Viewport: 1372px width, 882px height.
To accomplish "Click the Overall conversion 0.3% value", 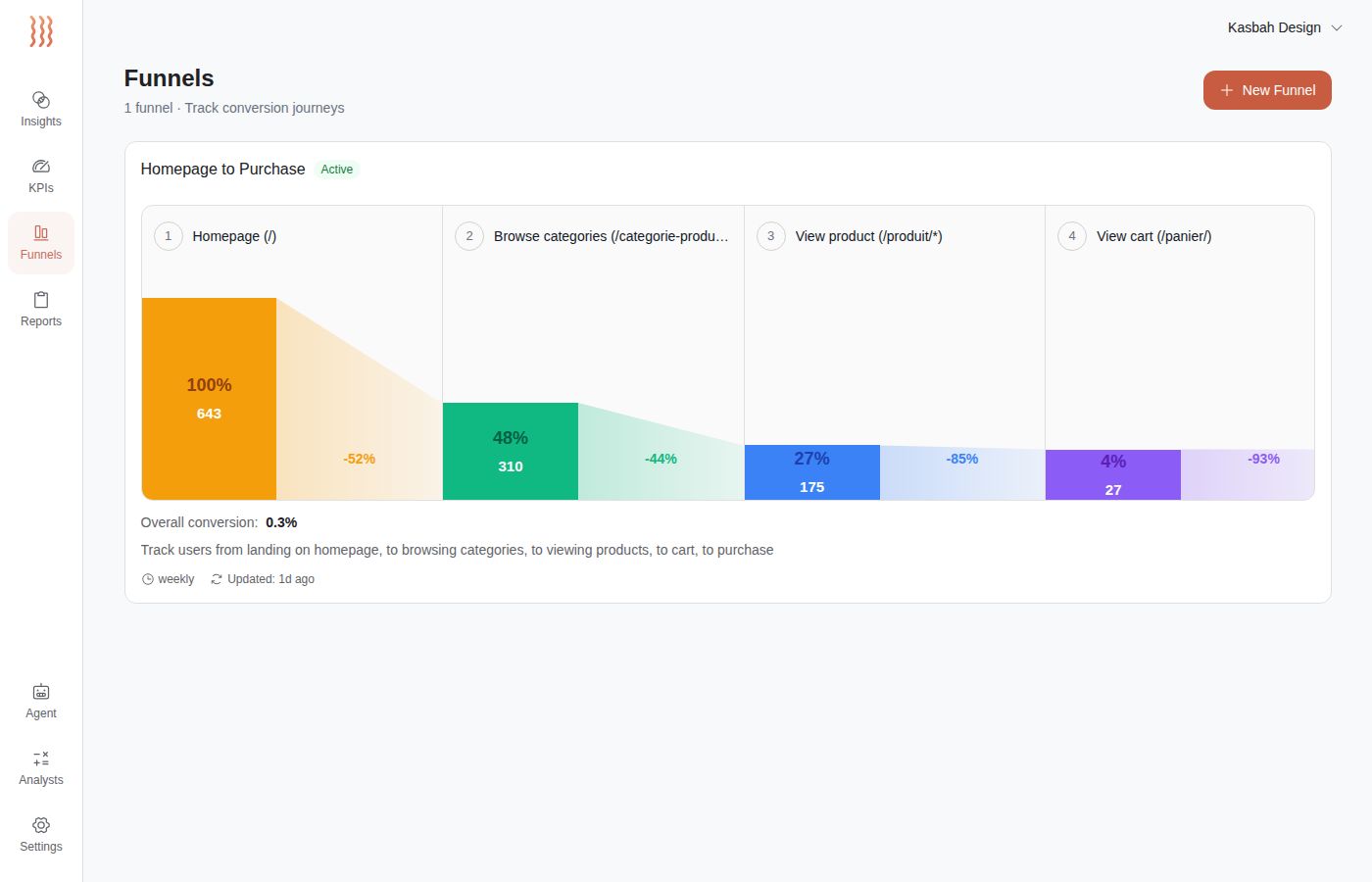I will coord(281,521).
